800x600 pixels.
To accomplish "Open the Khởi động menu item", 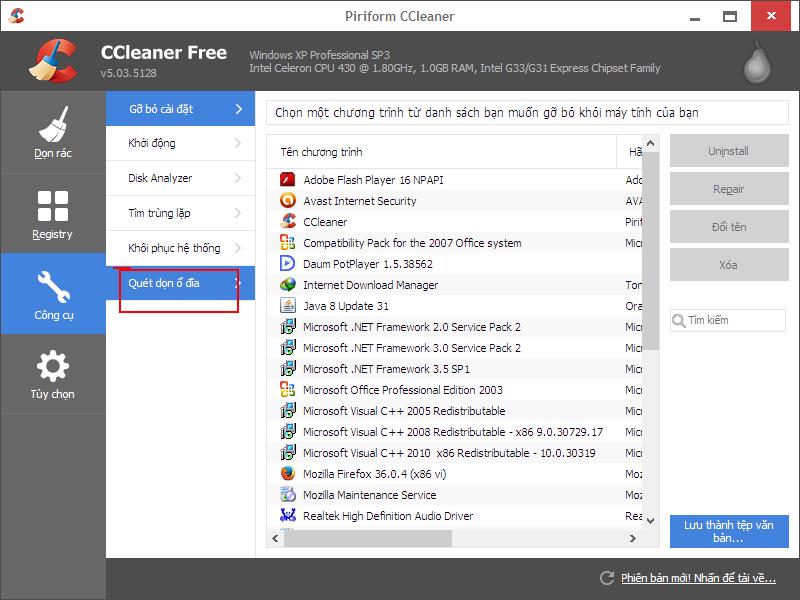I will (x=181, y=143).
